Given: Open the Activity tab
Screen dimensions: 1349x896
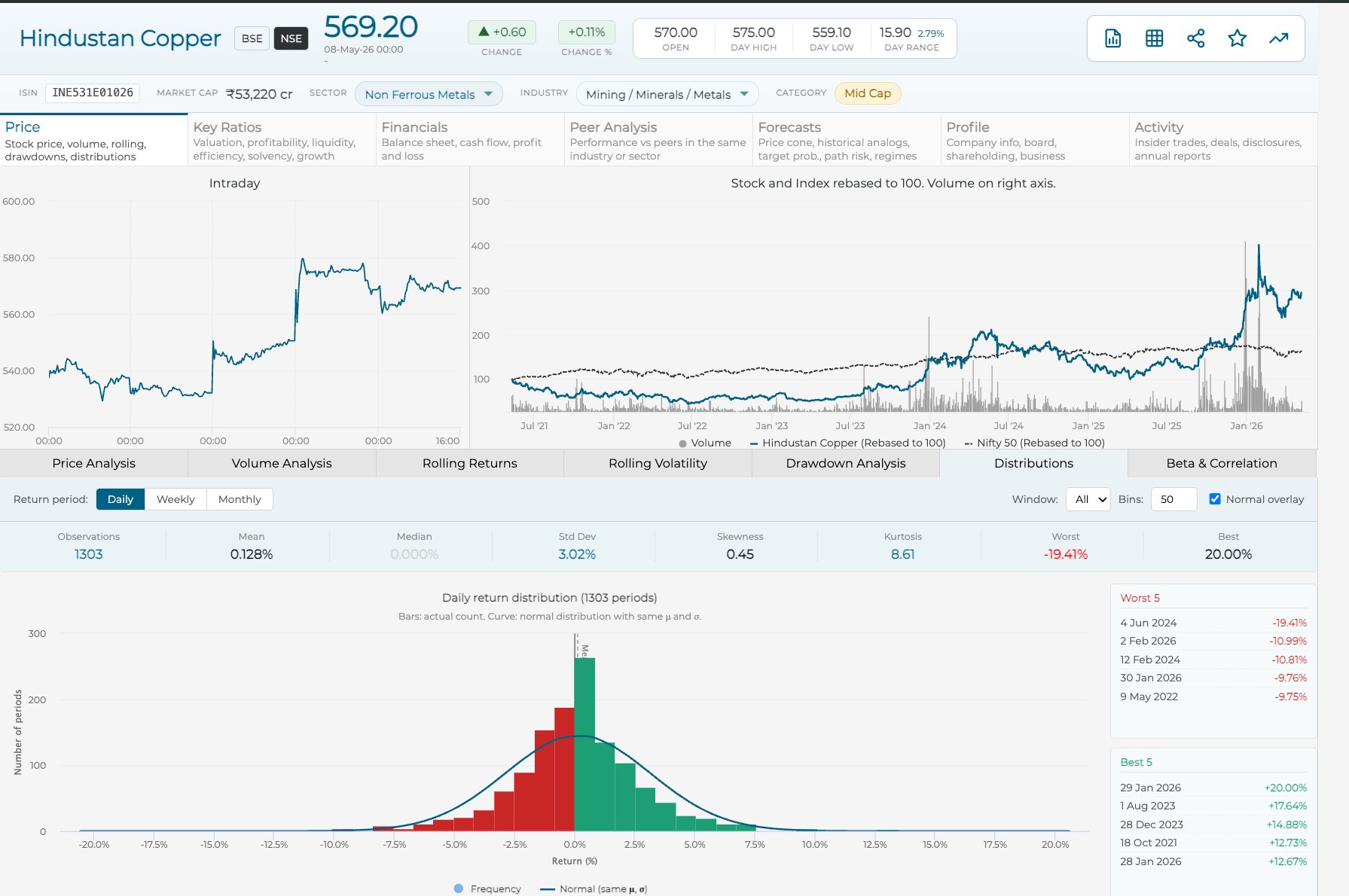Looking at the screenshot, I should point(1223,140).
